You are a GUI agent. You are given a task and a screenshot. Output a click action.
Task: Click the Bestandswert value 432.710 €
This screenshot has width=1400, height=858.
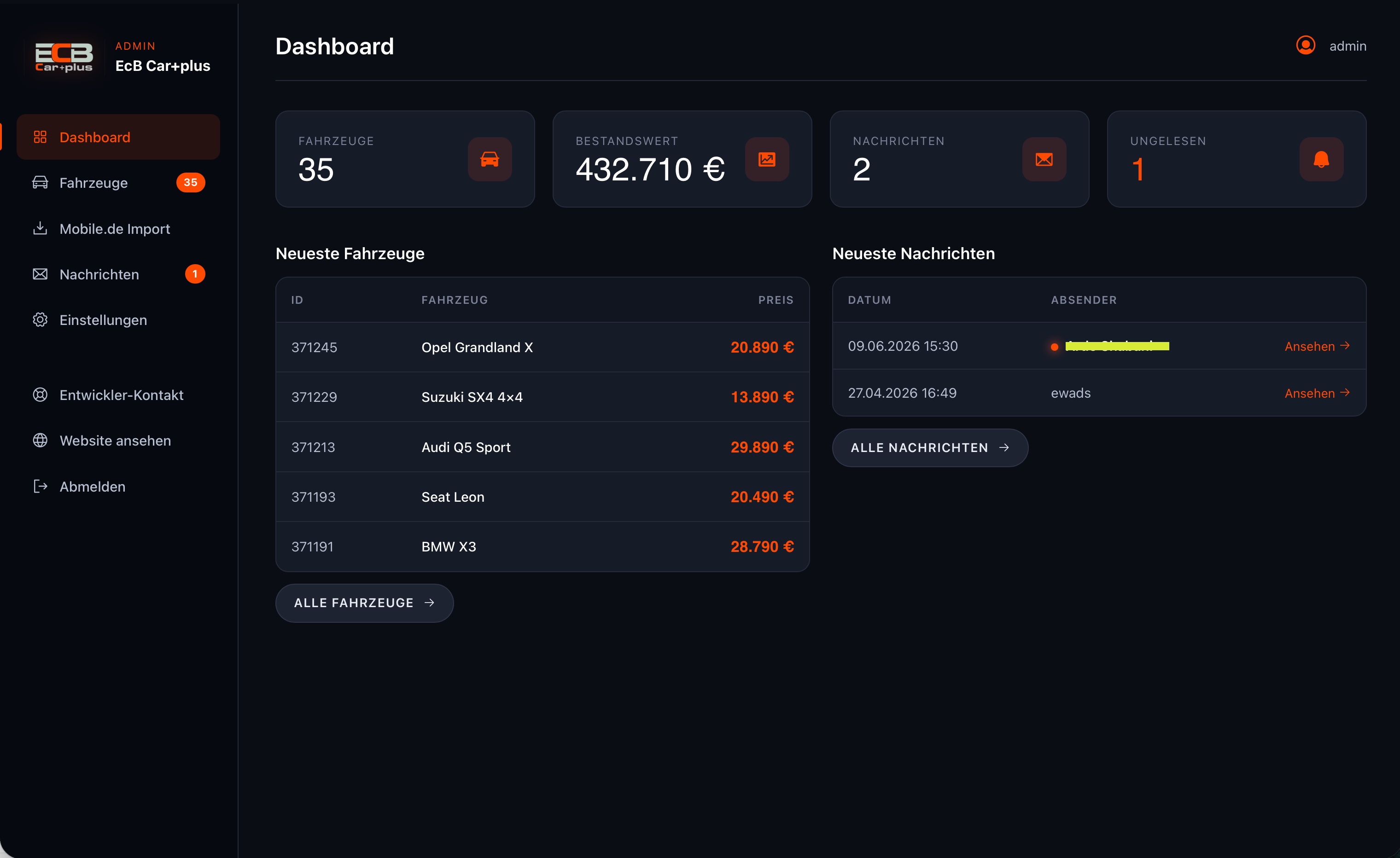point(650,170)
